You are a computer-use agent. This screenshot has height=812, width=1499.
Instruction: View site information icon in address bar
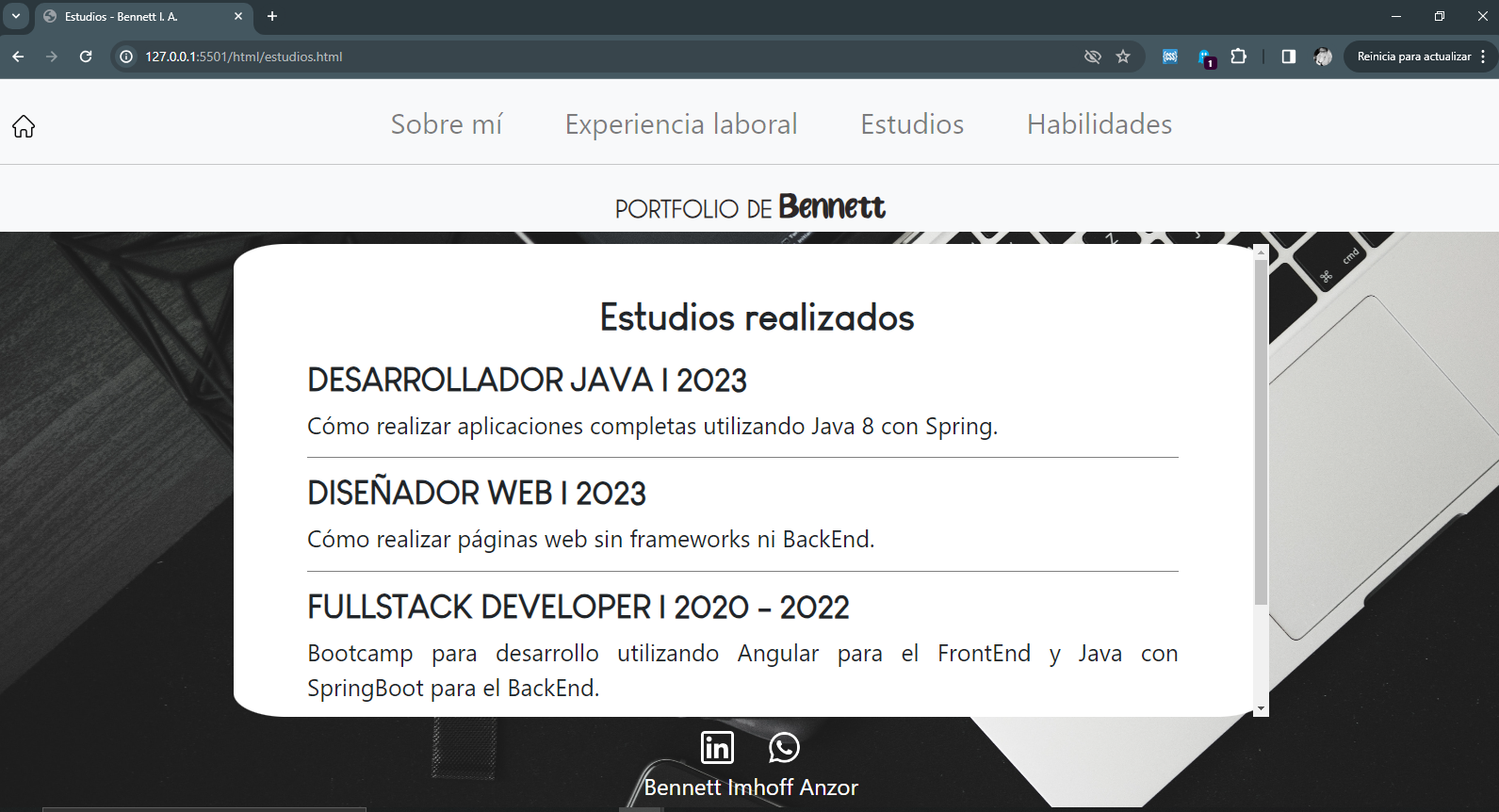pyautogui.click(x=126, y=57)
